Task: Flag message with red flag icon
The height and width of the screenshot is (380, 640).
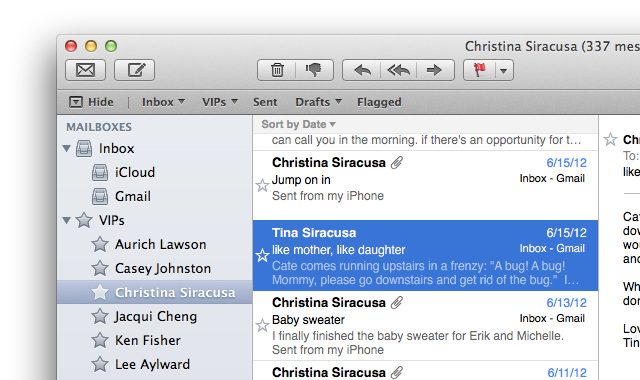Action: [480, 70]
